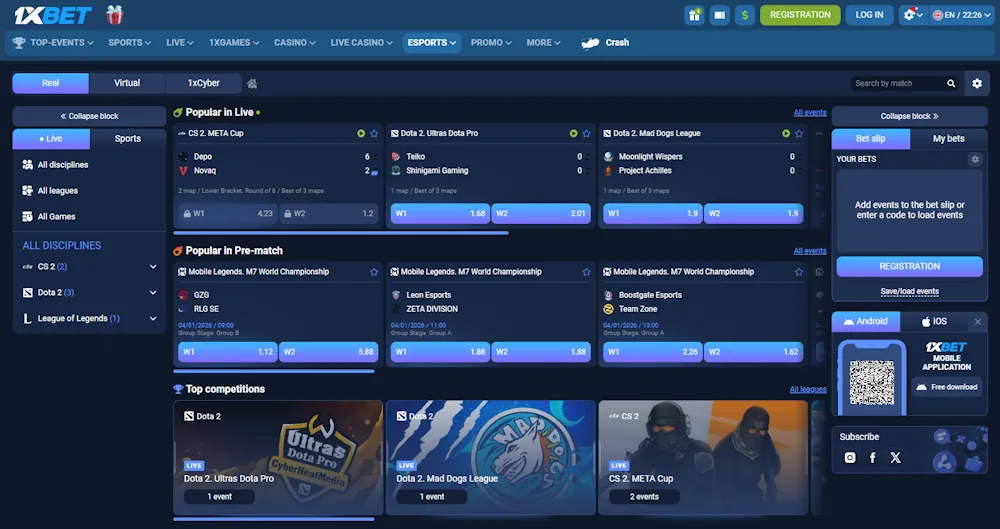Bet W2 5.88 on RLG SE
The width and height of the screenshot is (1000, 529).
point(328,352)
